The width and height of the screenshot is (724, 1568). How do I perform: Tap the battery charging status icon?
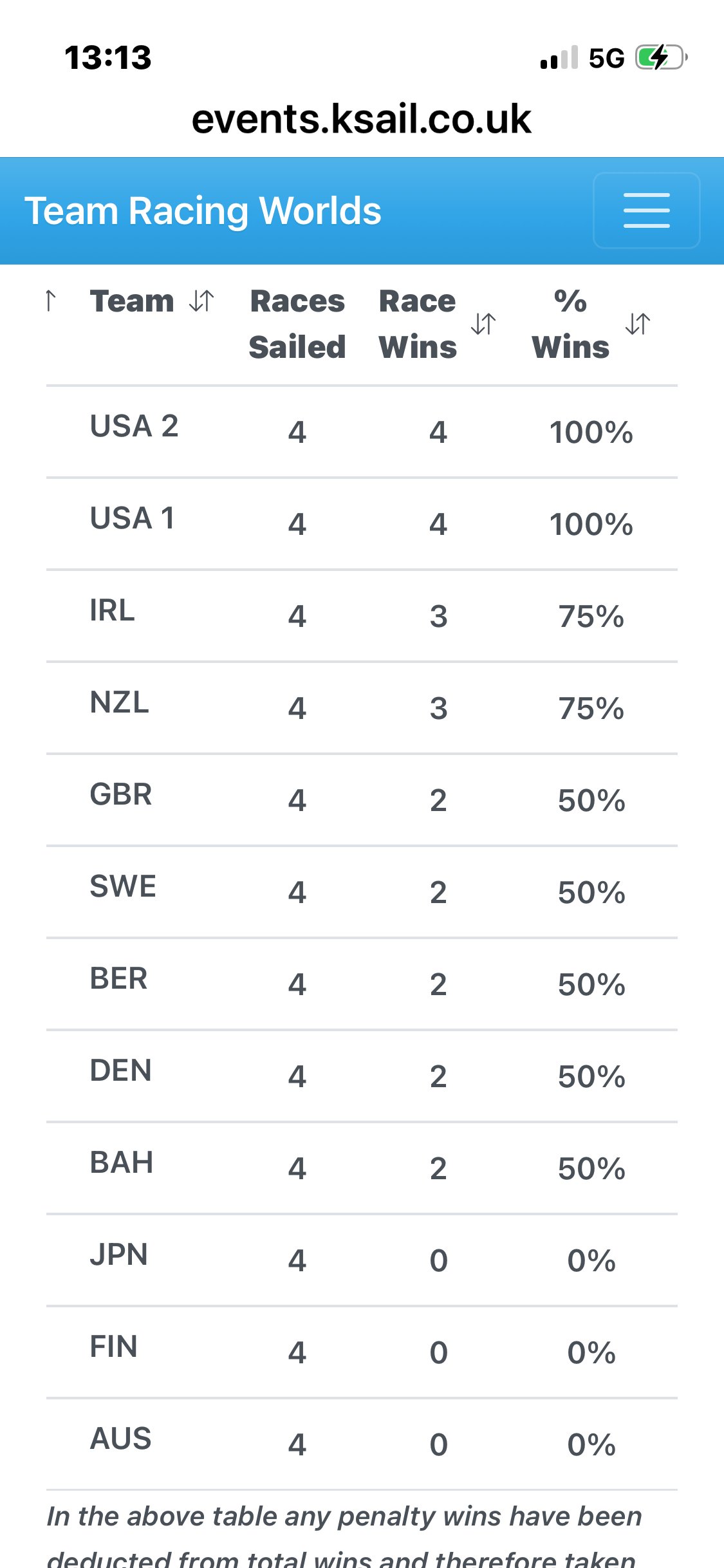click(x=662, y=57)
